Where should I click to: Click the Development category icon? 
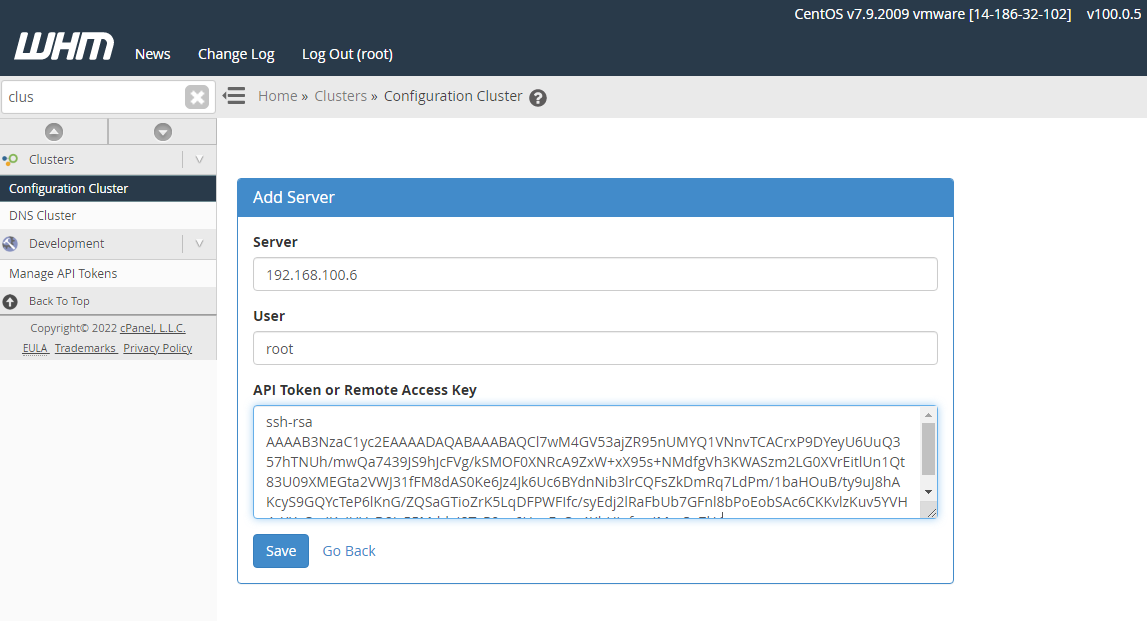click(x=11, y=244)
